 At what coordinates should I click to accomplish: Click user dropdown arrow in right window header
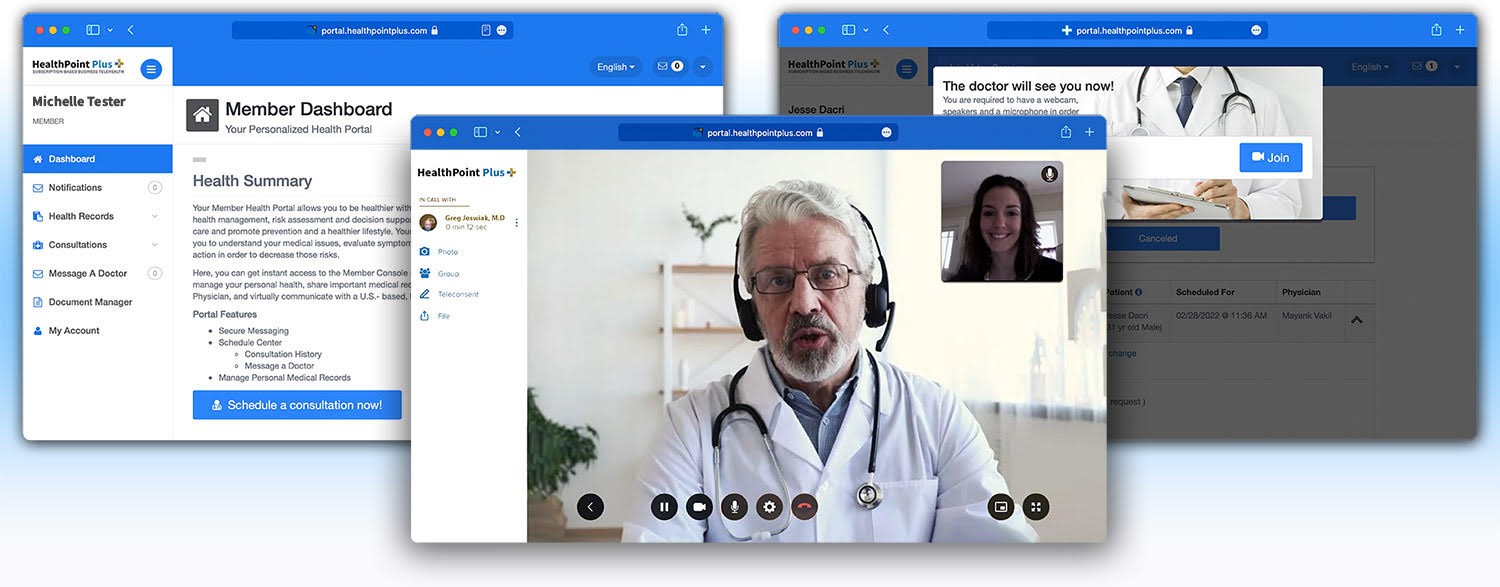pyautogui.click(x=1457, y=67)
